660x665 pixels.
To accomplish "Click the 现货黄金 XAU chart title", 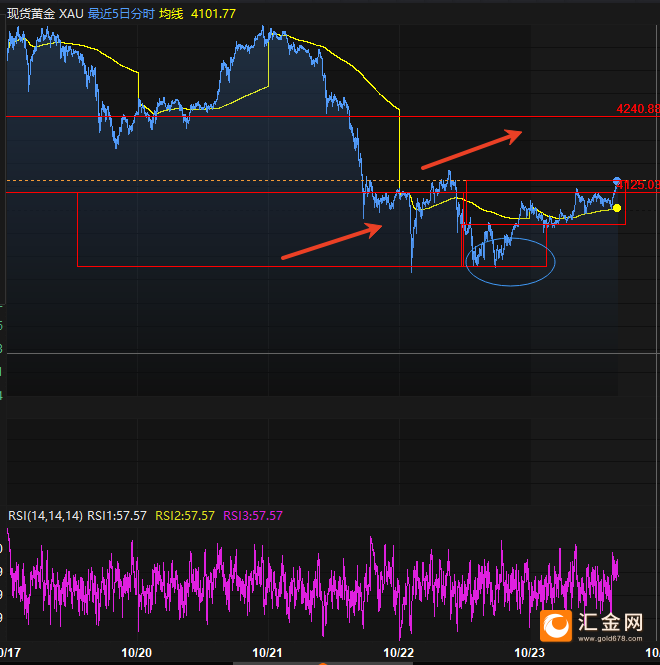I will tap(45, 14).
